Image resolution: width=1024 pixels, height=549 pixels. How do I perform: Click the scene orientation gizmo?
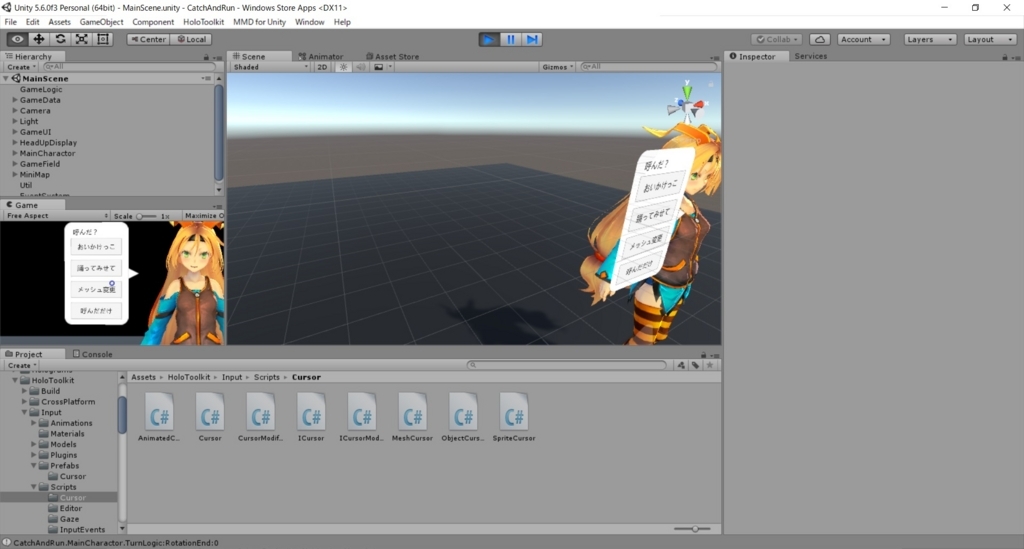686,104
